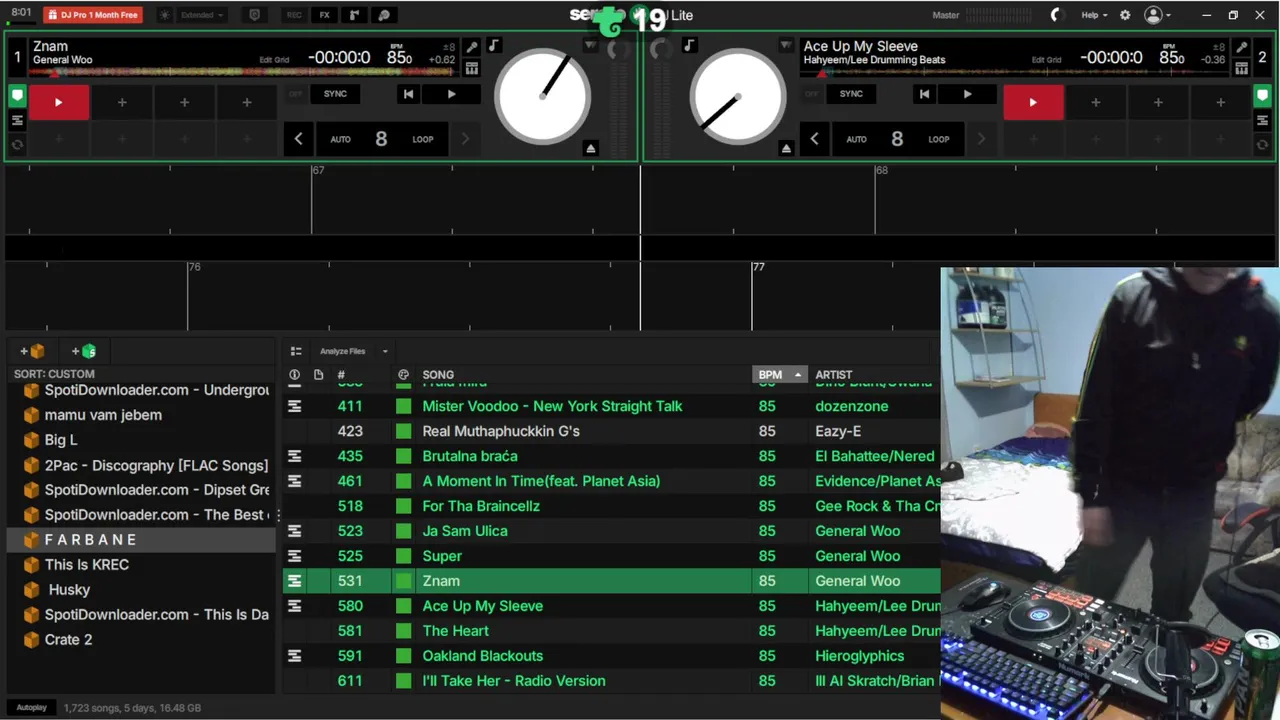
Task: Open the Extended view mode dropdown
Action: tap(203, 15)
